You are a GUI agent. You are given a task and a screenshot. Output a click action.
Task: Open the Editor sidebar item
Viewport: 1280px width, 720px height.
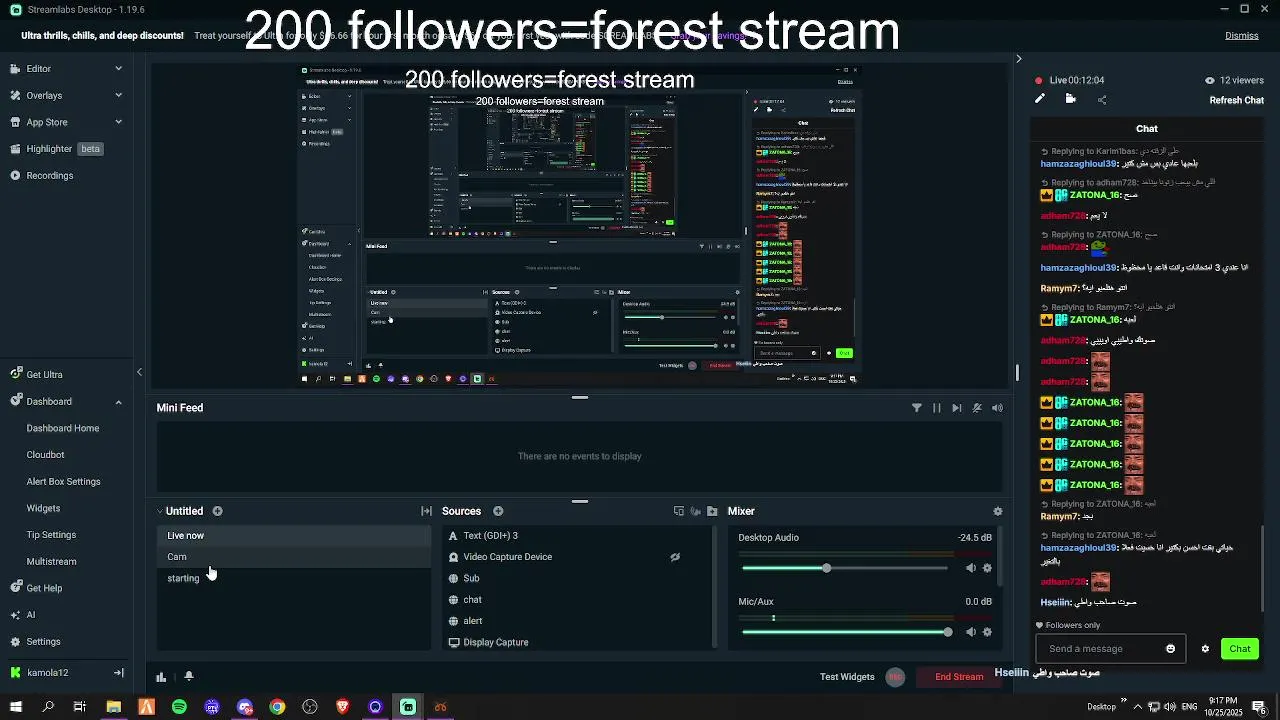pyautogui.click(x=38, y=69)
